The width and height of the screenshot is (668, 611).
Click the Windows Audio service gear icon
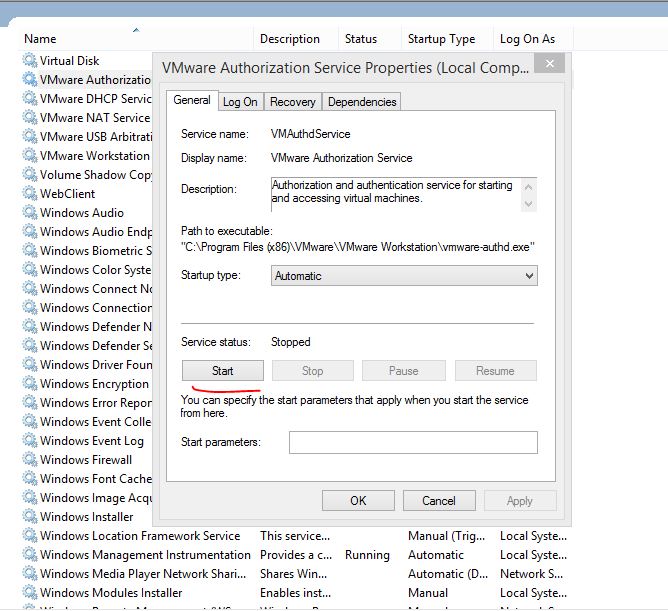coord(30,212)
